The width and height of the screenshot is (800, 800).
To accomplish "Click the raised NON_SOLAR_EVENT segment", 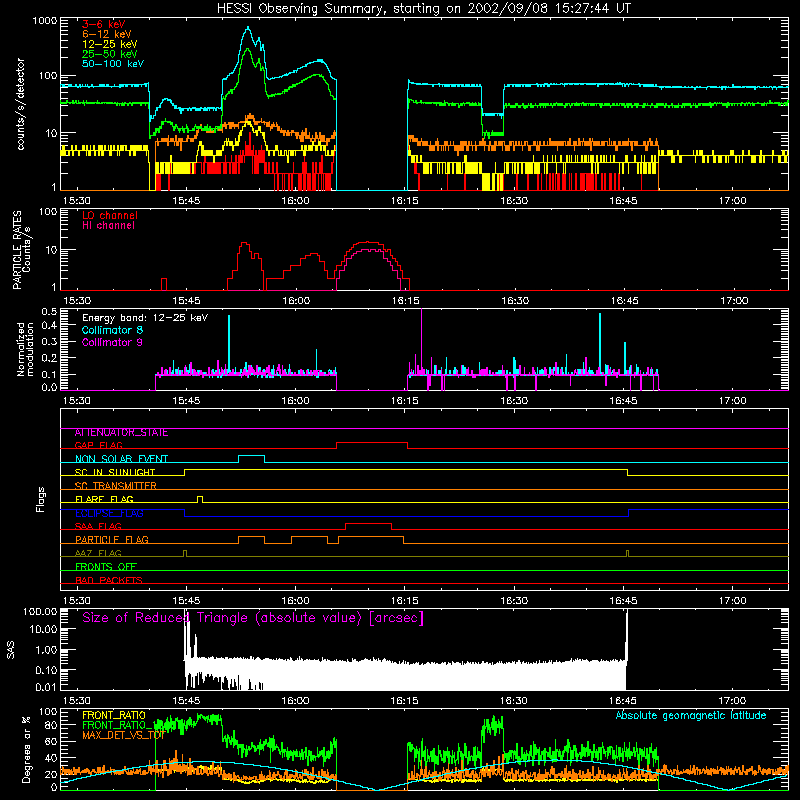I will point(252,455).
